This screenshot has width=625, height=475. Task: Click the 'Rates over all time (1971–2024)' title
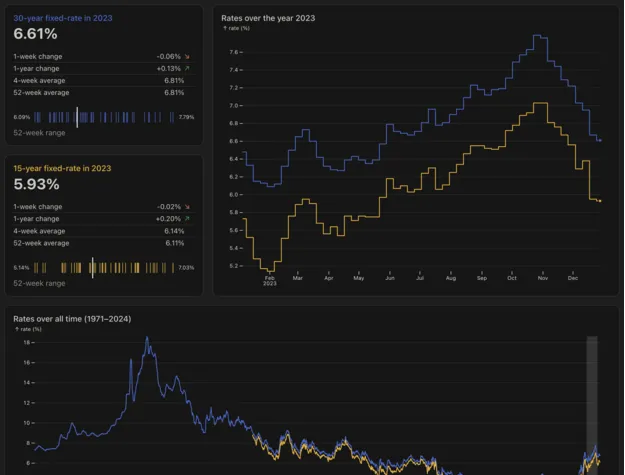(x=72, y=319)
